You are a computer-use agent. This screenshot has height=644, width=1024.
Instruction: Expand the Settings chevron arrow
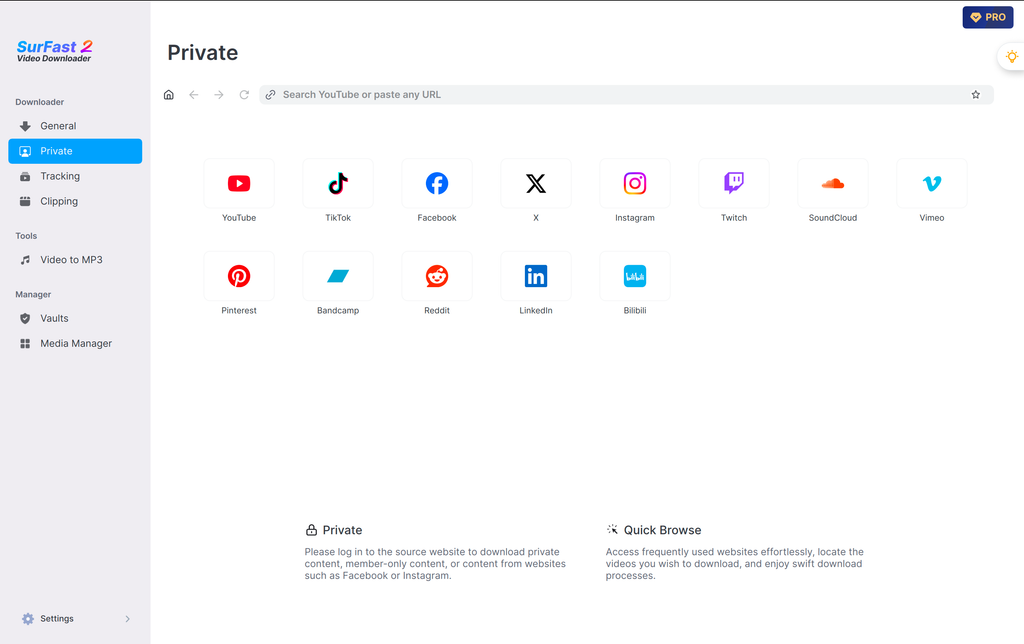click(127, 619)
